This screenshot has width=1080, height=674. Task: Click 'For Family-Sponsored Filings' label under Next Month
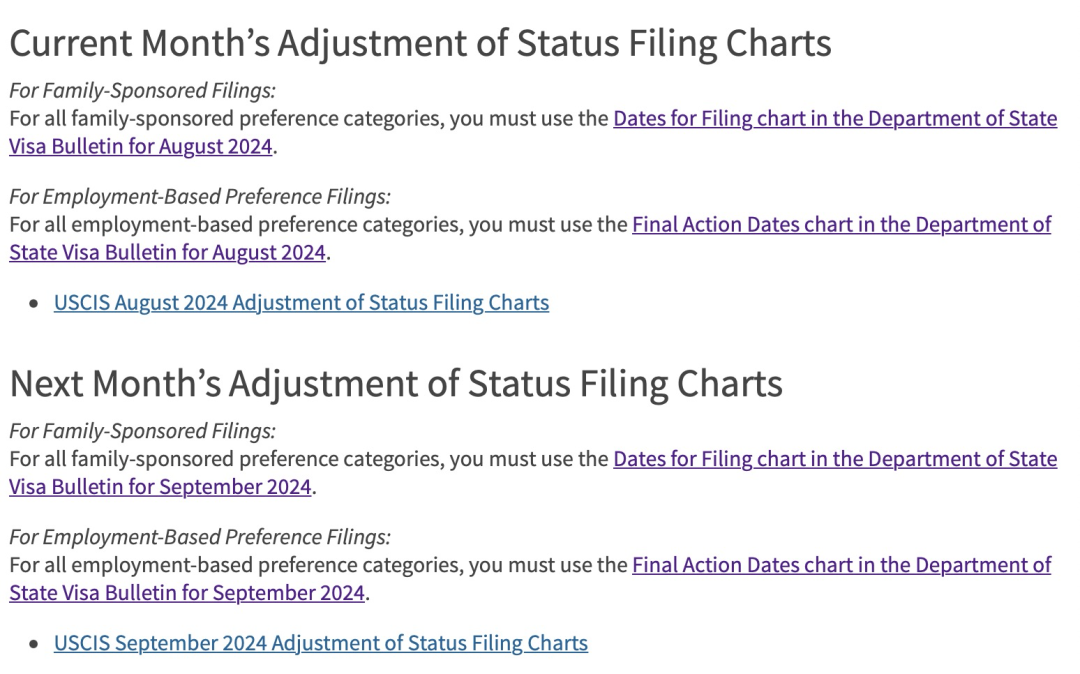[142, 432]
